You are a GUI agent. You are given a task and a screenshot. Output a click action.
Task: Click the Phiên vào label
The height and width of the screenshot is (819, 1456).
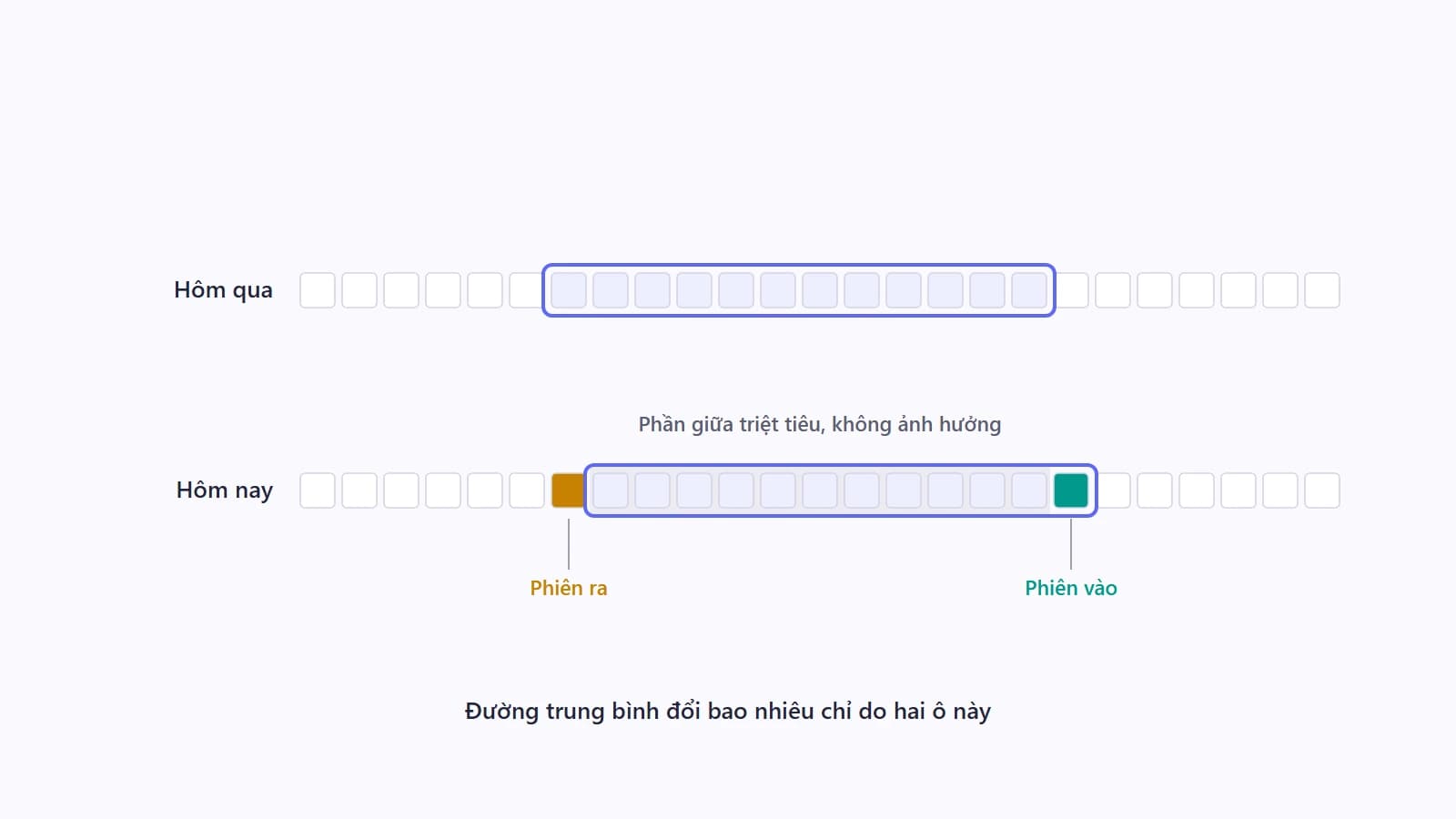point(1071,588)
